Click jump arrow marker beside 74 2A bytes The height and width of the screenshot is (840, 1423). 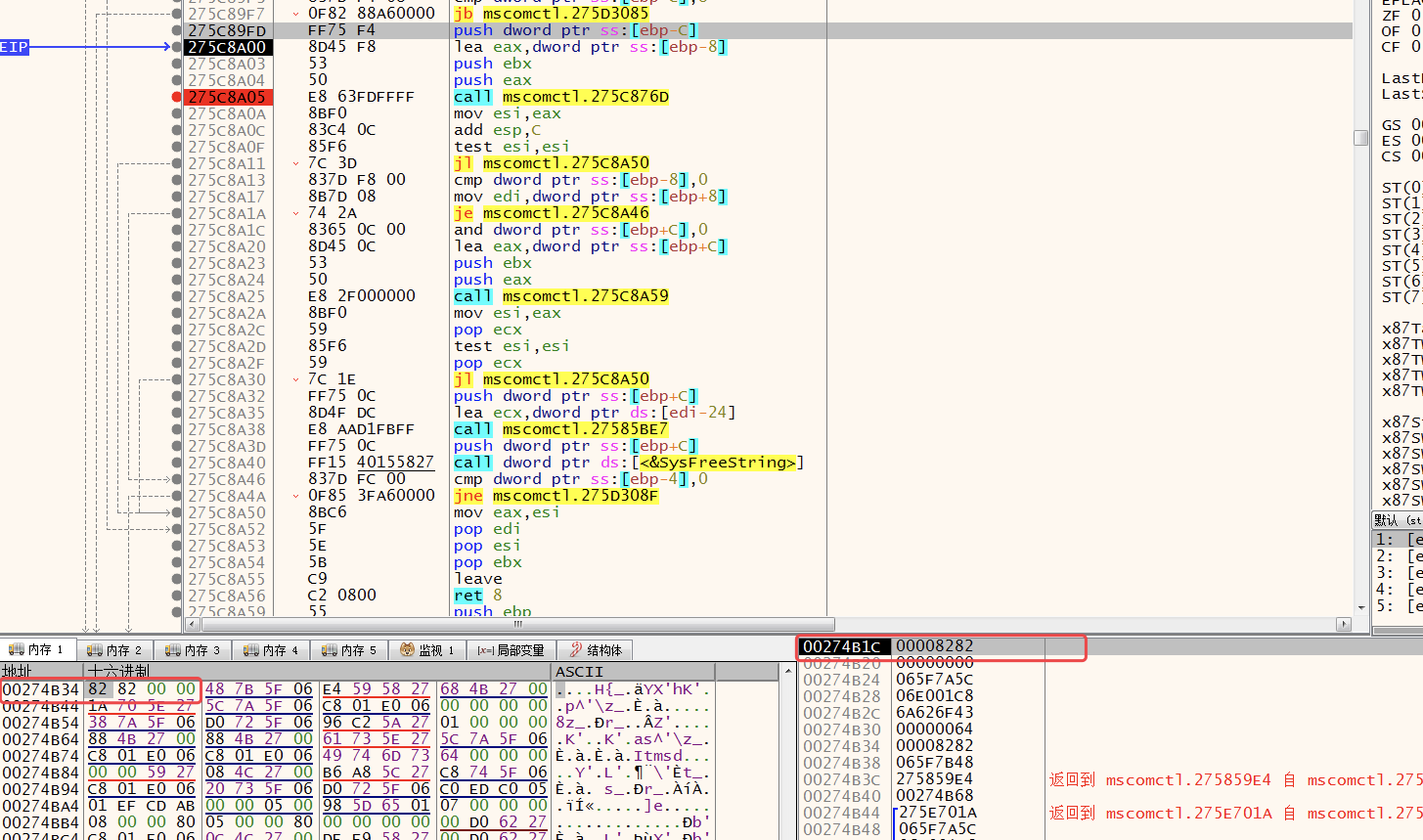[x=296, y=213]
